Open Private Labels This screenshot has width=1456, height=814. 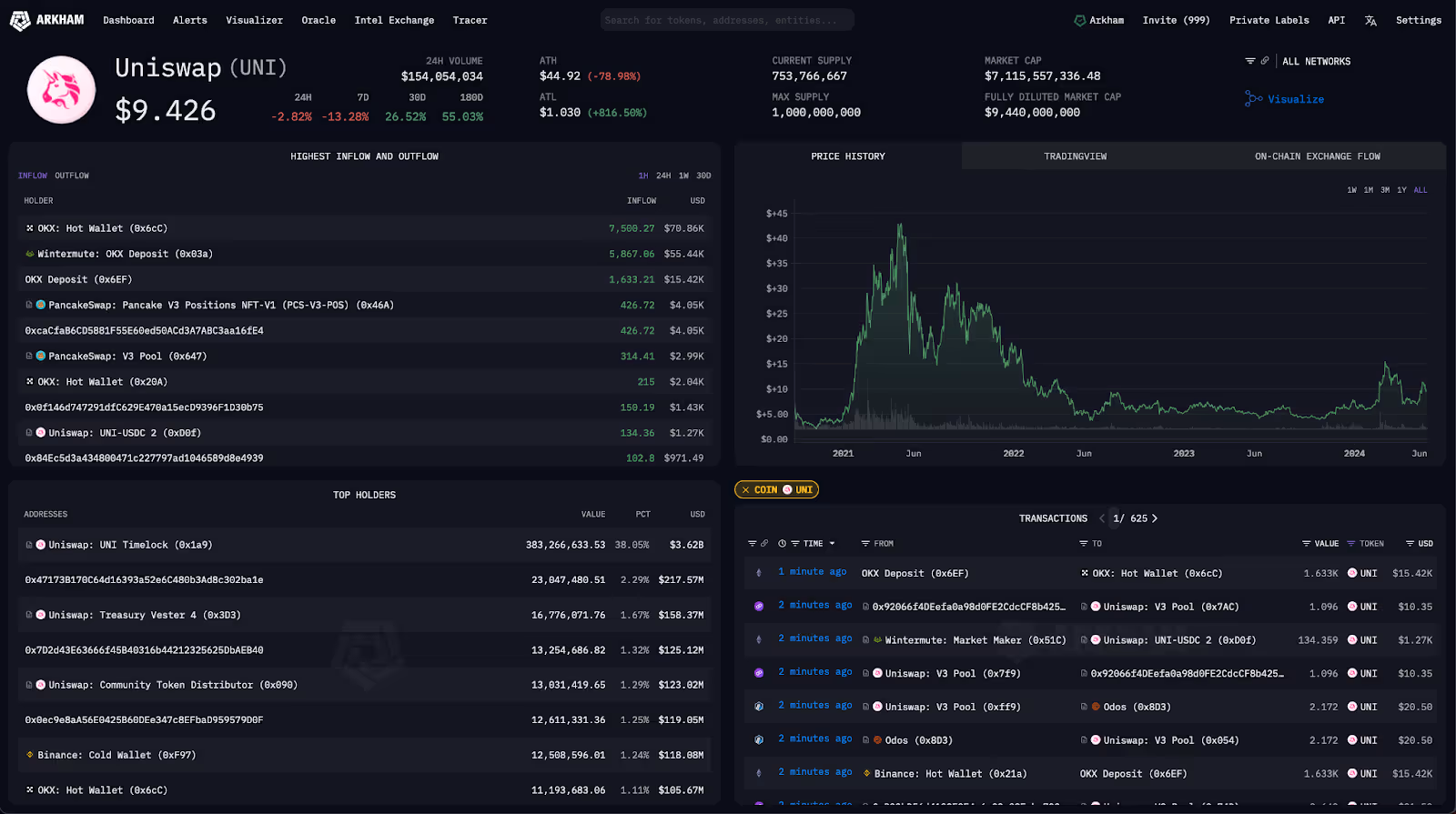tap(1269, 20)
